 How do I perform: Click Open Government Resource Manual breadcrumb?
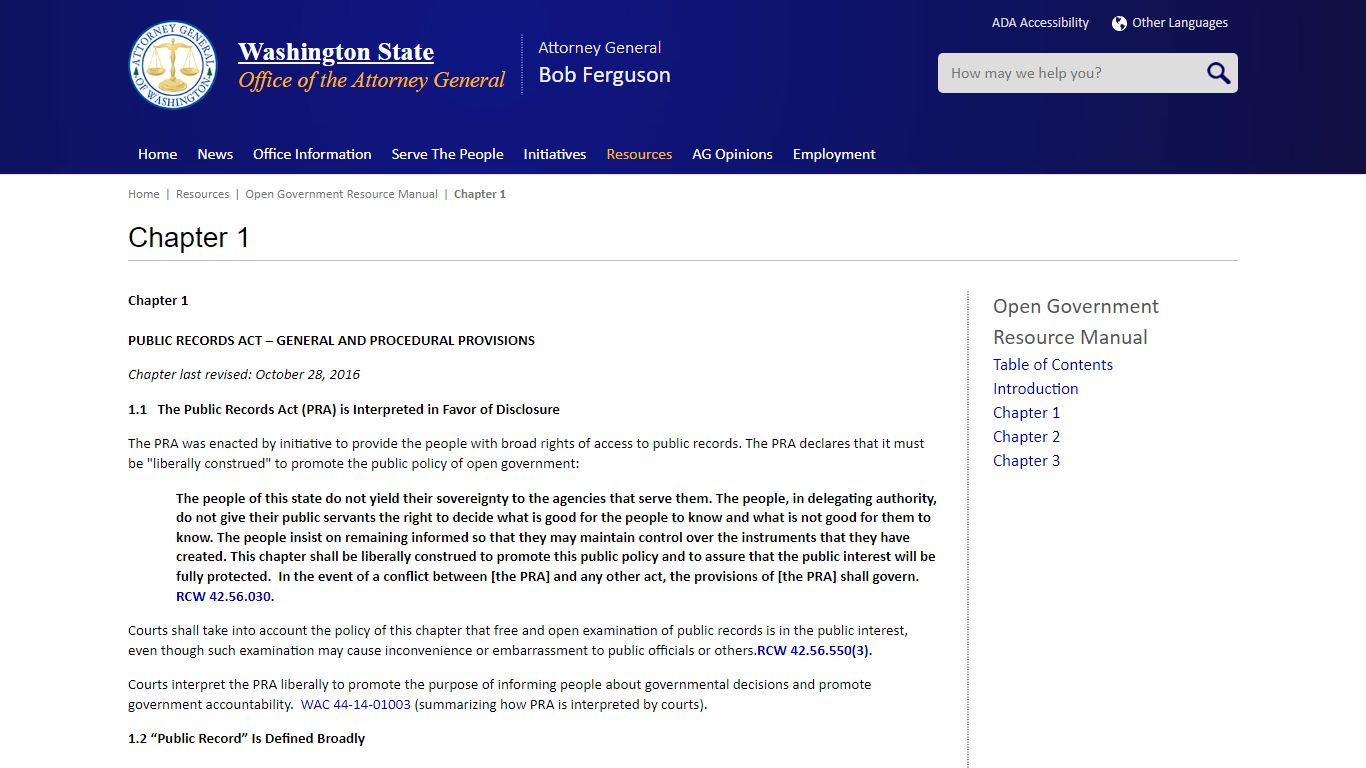[x=341, y=194]
